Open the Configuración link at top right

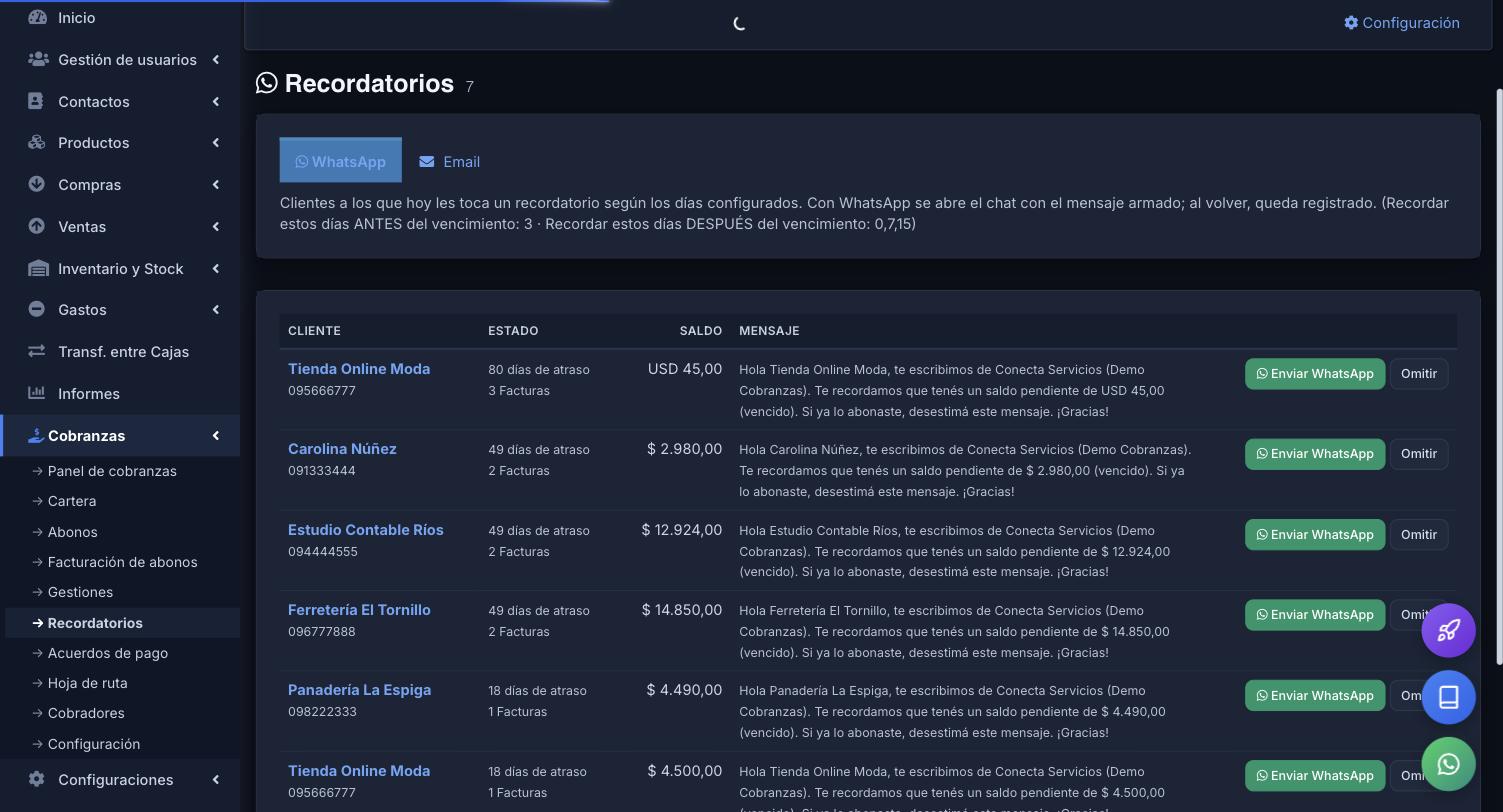pyautogui.click(x=1402, y=22)
